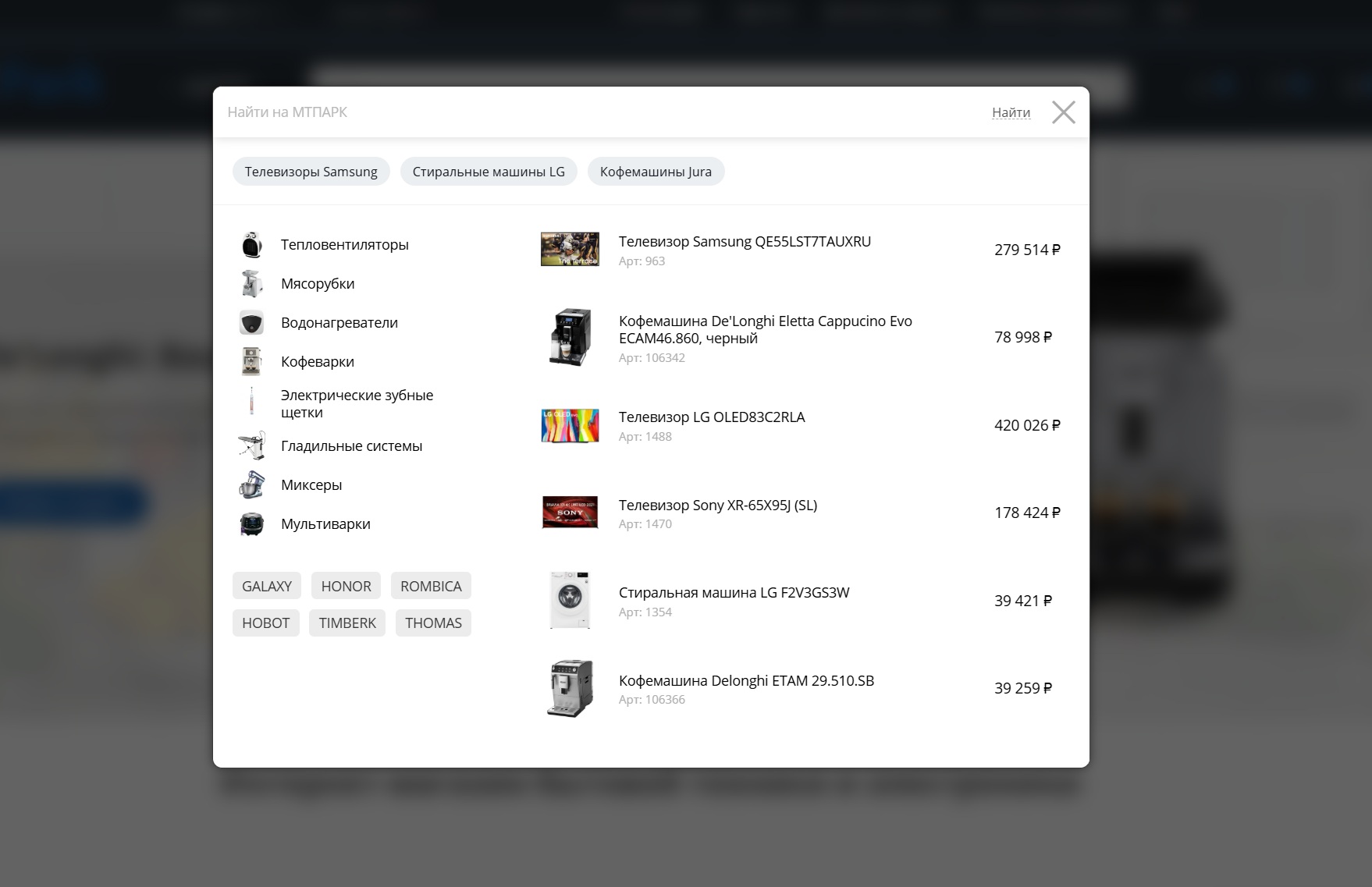The height and width of the screenshot is (887, 1372).
Task: Open the Мультиварки category
Action: (325, 524)
